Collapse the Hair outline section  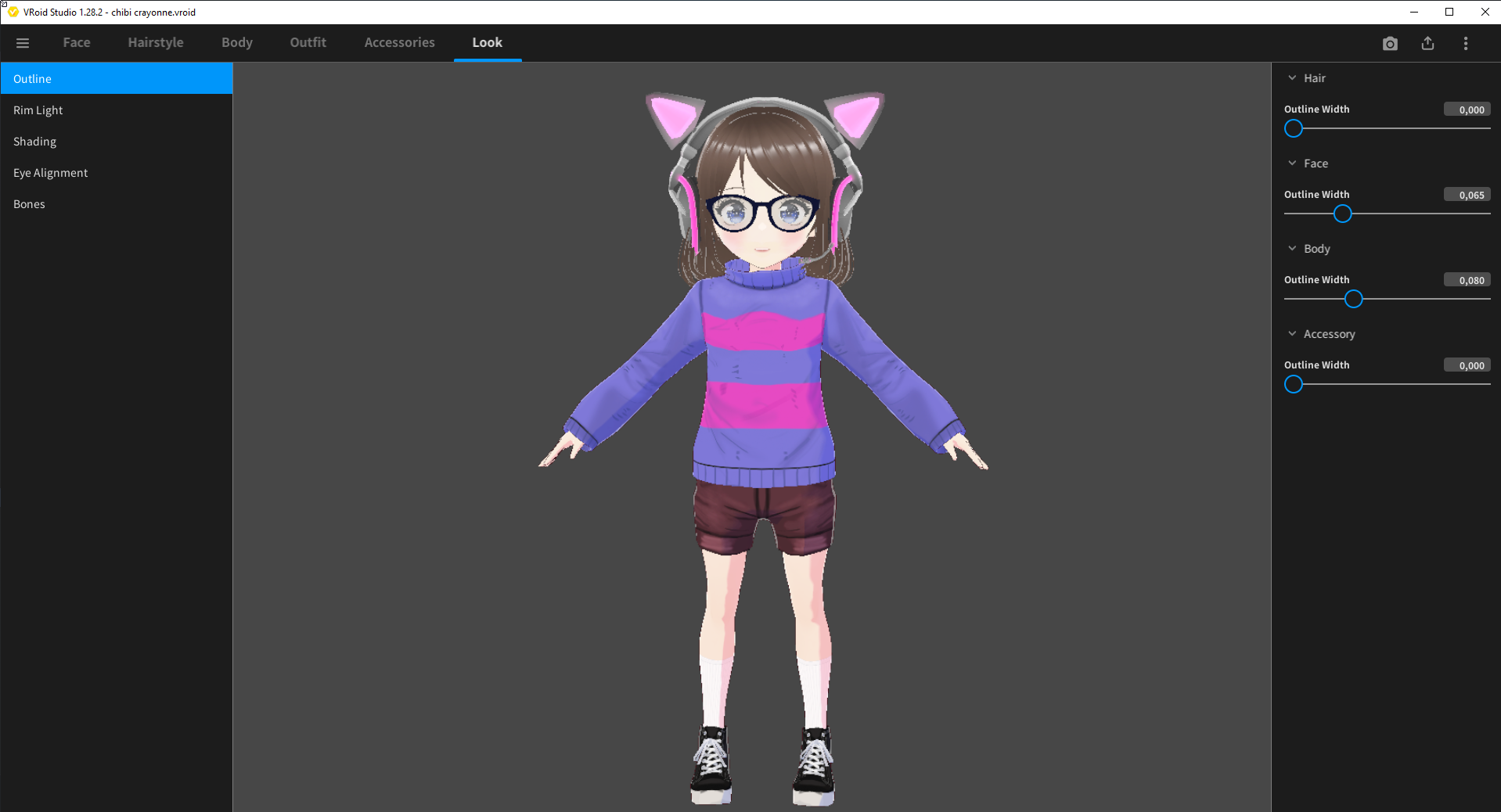1292,78
